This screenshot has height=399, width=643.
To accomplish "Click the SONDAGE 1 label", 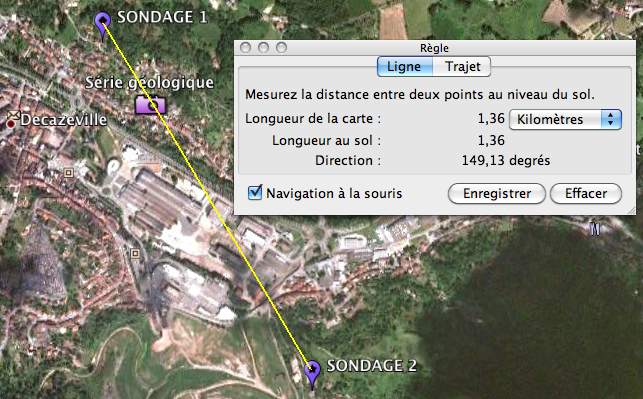I will tap(162, 17).
